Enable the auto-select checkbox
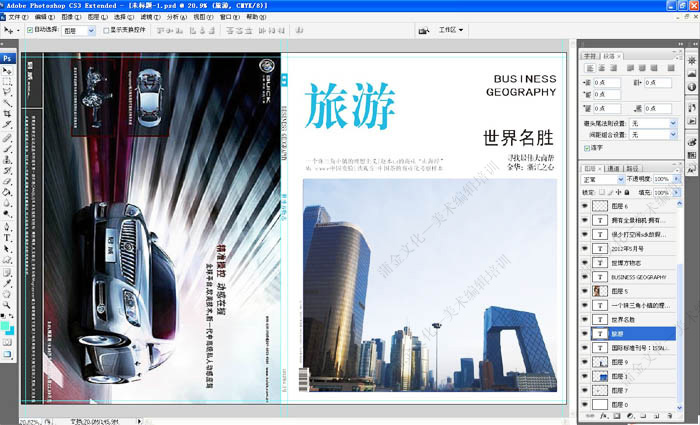Screen dimensions: 700x425 coord(30,30)
